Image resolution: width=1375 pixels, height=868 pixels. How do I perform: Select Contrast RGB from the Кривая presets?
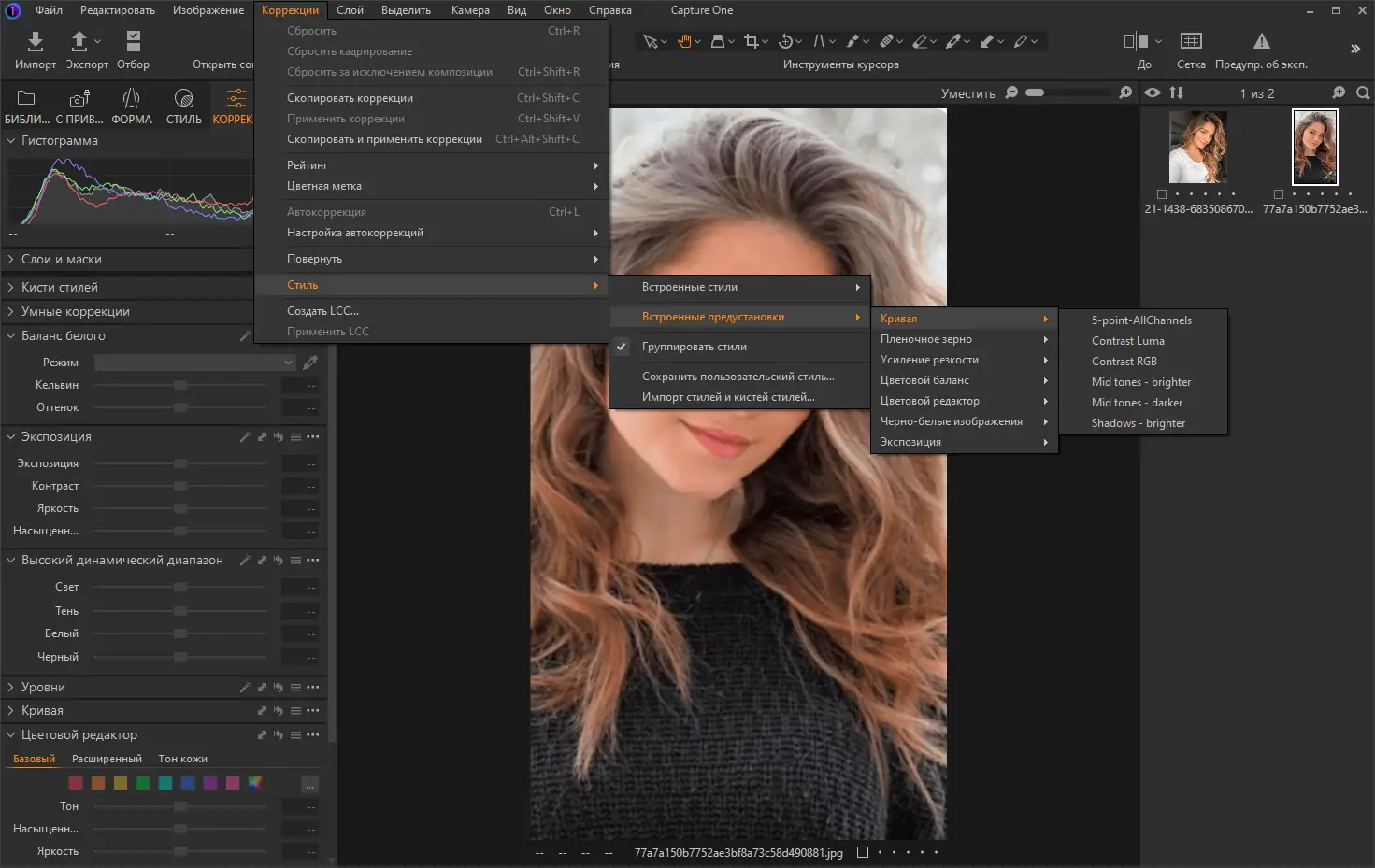[1124, 361]
